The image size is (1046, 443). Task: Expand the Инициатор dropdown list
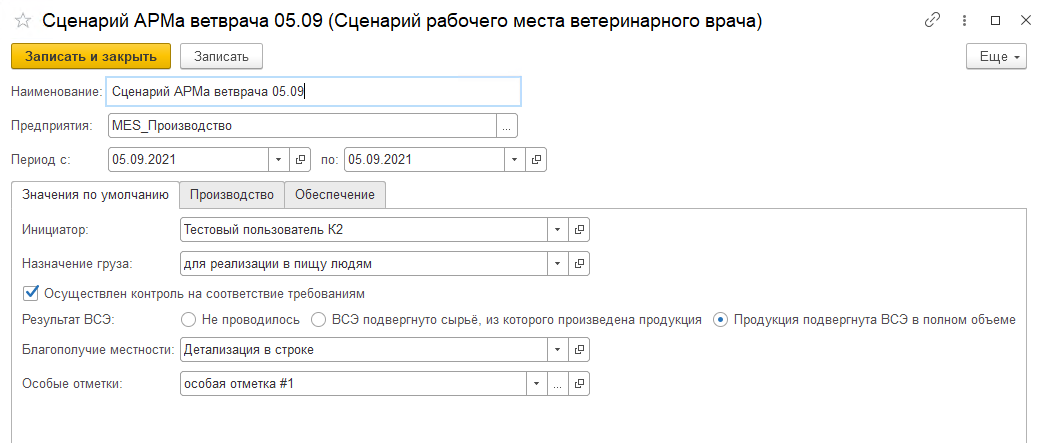pos(557,230)
